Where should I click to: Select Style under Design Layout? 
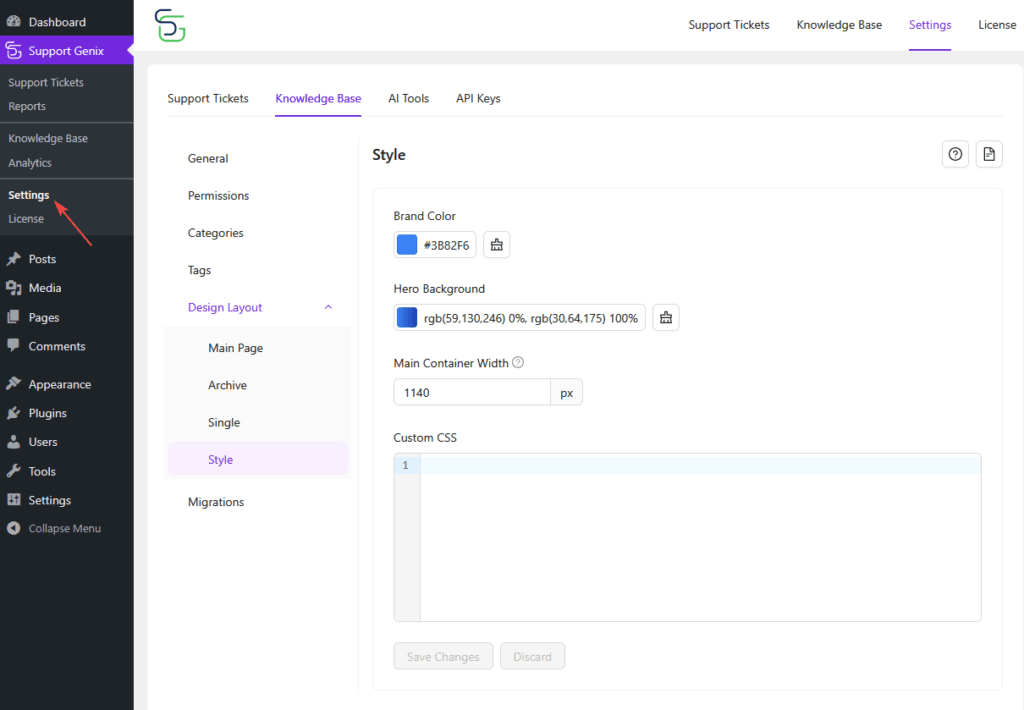tap(258, 459)
